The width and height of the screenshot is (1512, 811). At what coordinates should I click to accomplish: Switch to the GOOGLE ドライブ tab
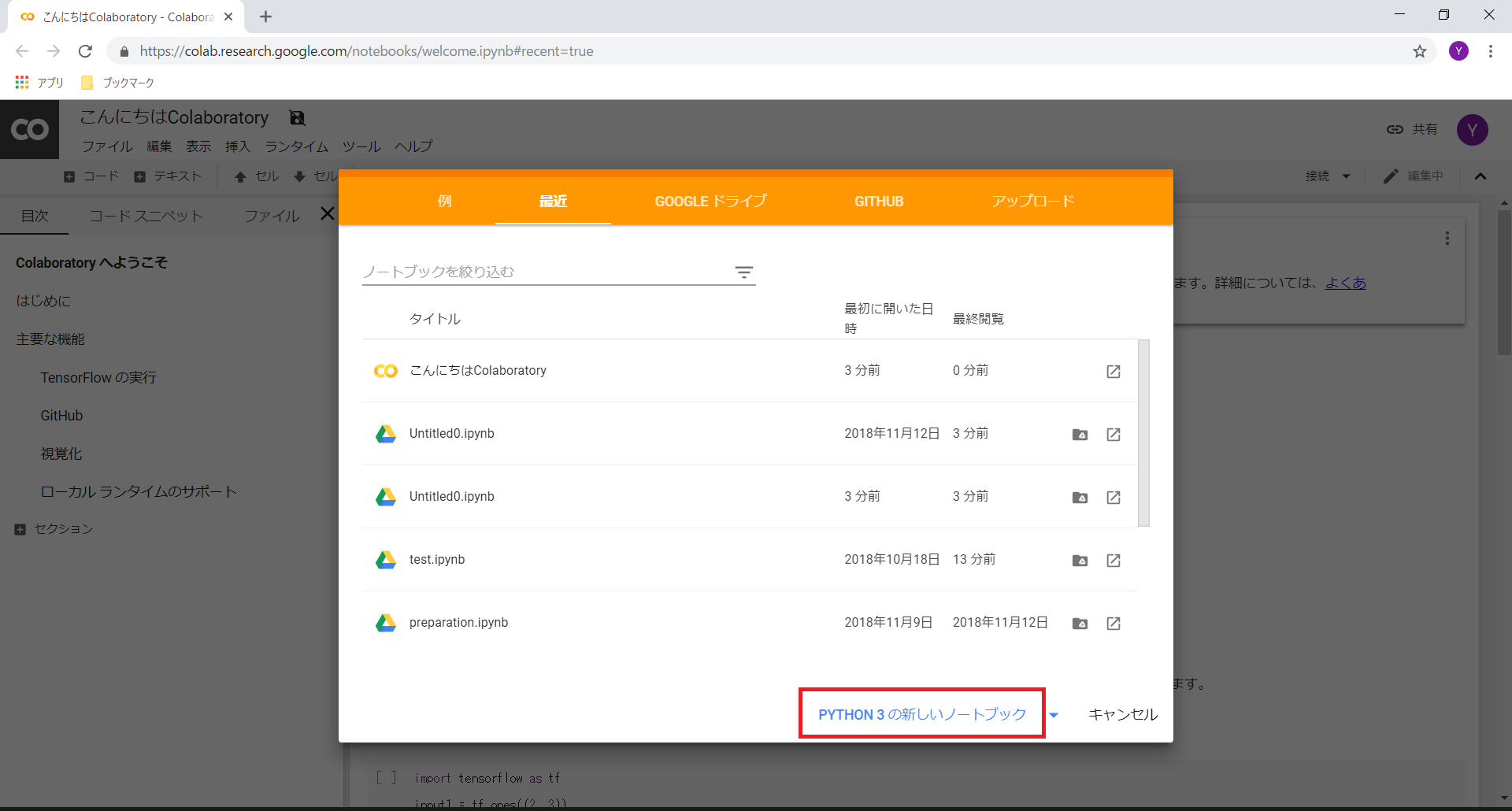[x=710, y=201]
